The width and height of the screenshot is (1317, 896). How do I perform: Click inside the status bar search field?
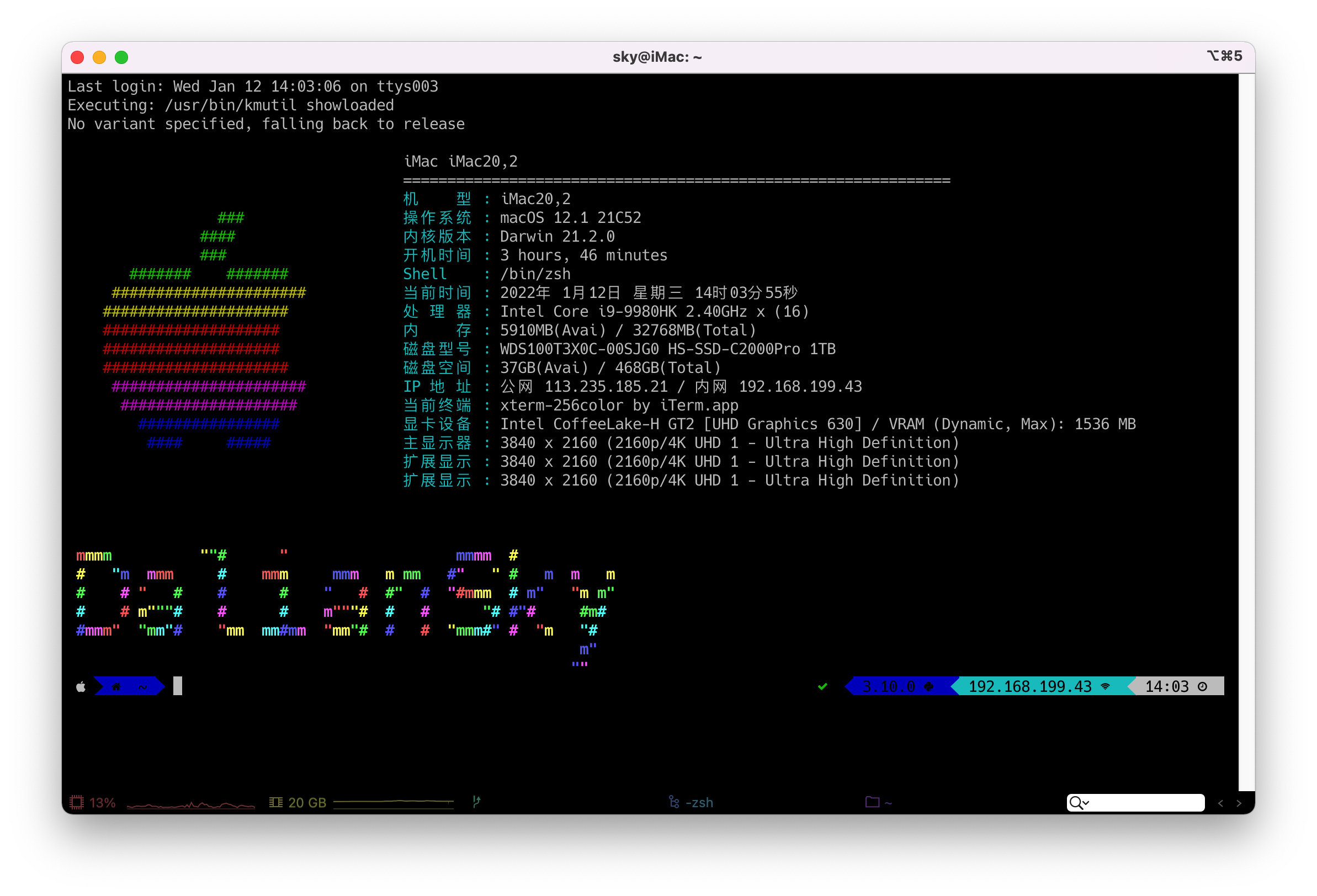tap(1135, 803)
